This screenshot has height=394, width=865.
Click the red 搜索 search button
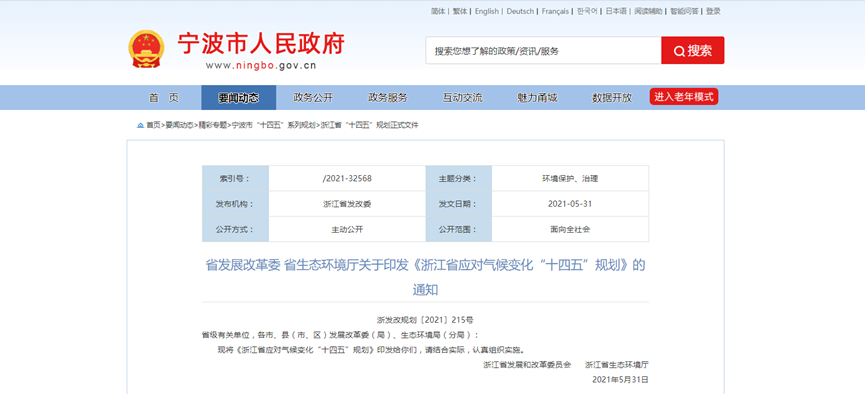692,51
